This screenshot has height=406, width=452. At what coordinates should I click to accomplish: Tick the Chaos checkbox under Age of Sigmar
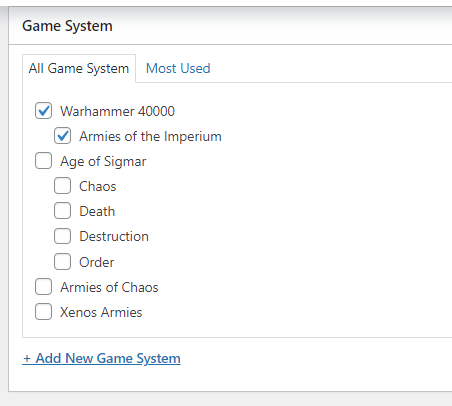tap(62, 186)
